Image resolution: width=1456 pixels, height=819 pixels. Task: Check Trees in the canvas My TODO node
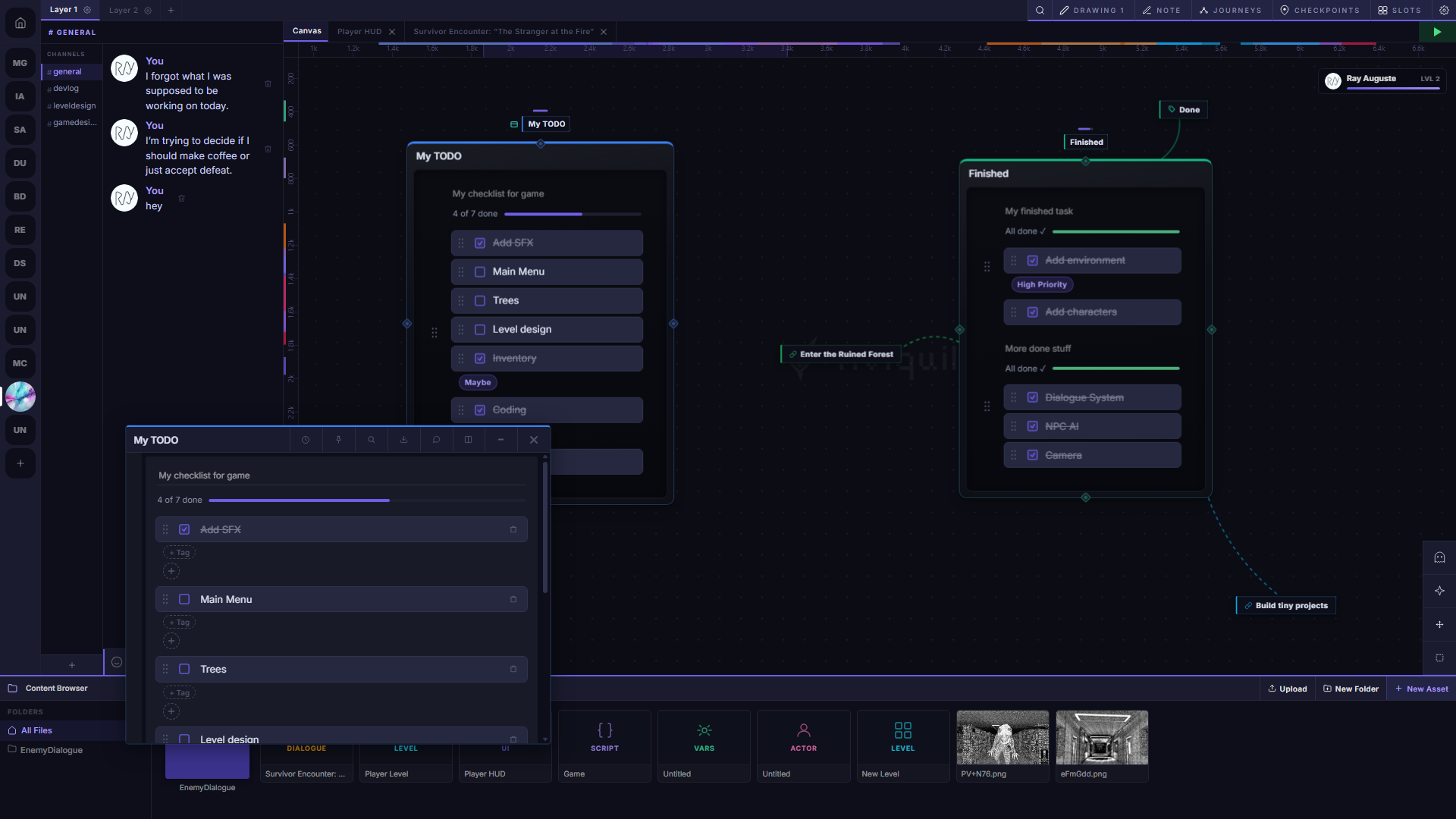tap(480, 301)
